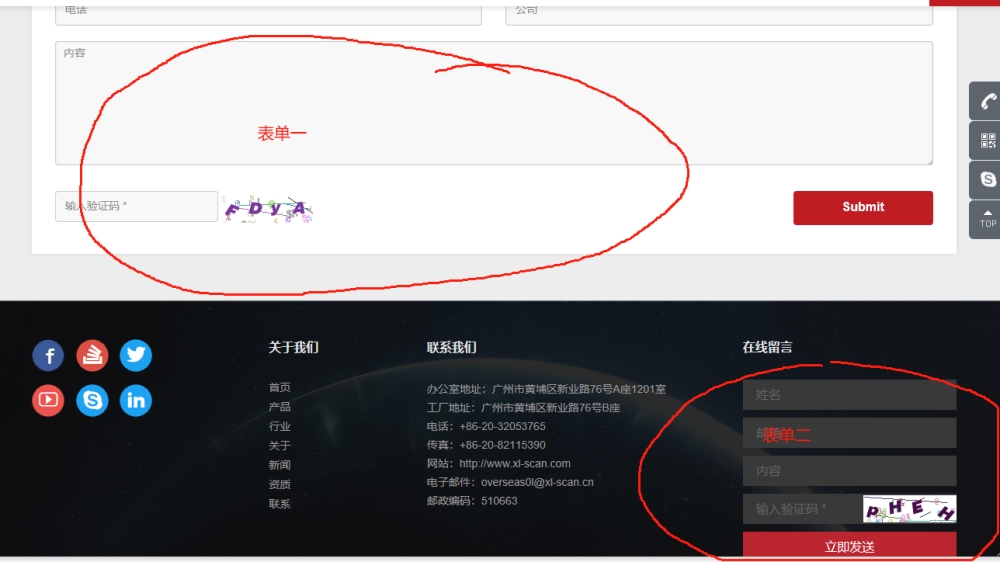The image size is (1000, 562).
Task: Click the 关于我们 footer heading
Action: (293, 347)
